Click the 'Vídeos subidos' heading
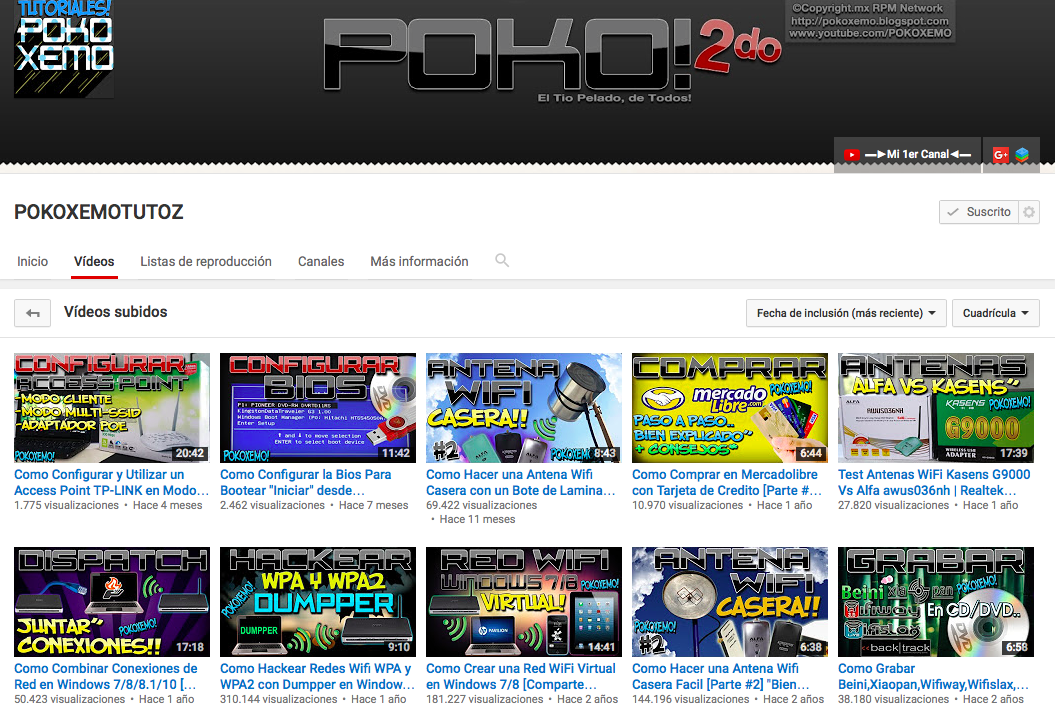Viewport: 1055px width, 725px height. 116,312
